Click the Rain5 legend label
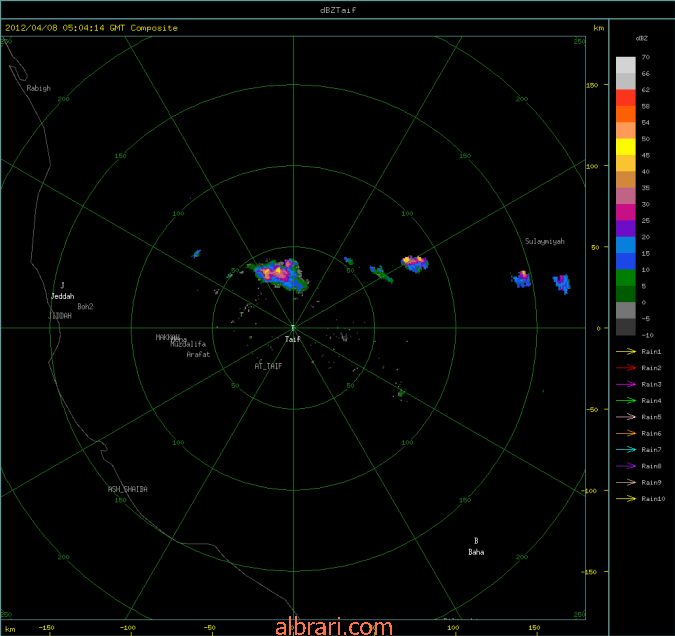The image size is (675, 636). pos(651,417)
